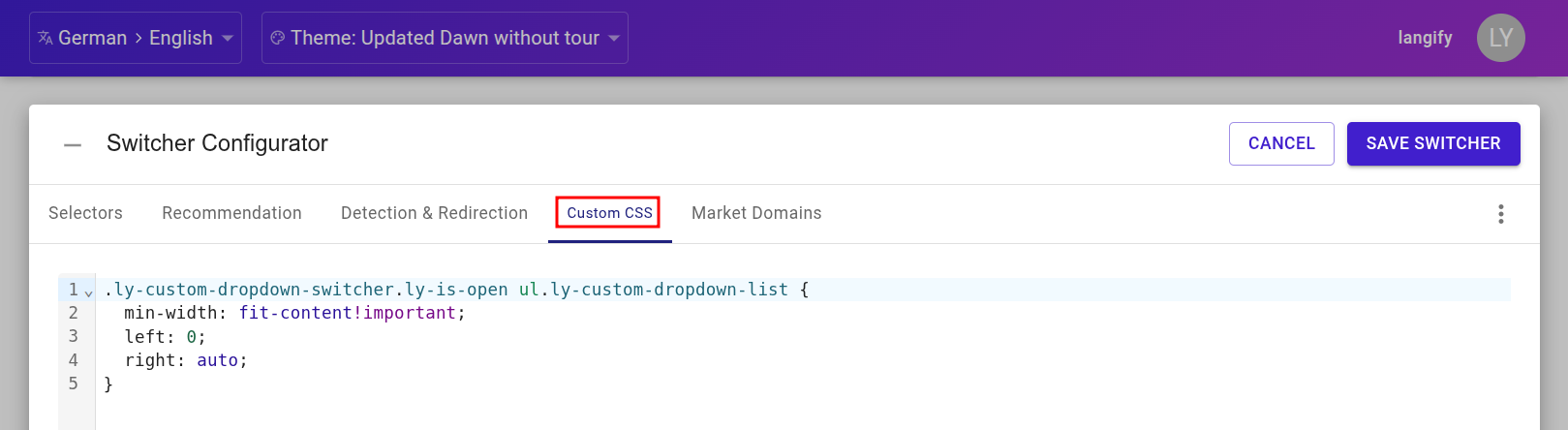Select the Custom CSS tab
Viewport: 1568px width, 430px height.
609,213
